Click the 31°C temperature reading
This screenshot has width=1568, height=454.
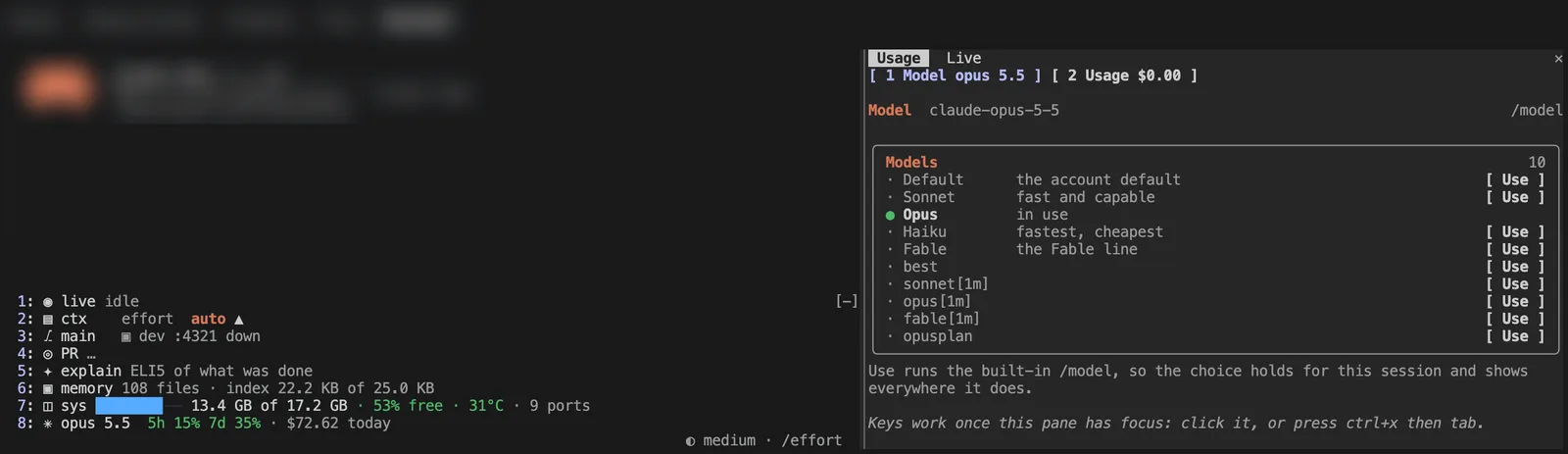(486, 406)
